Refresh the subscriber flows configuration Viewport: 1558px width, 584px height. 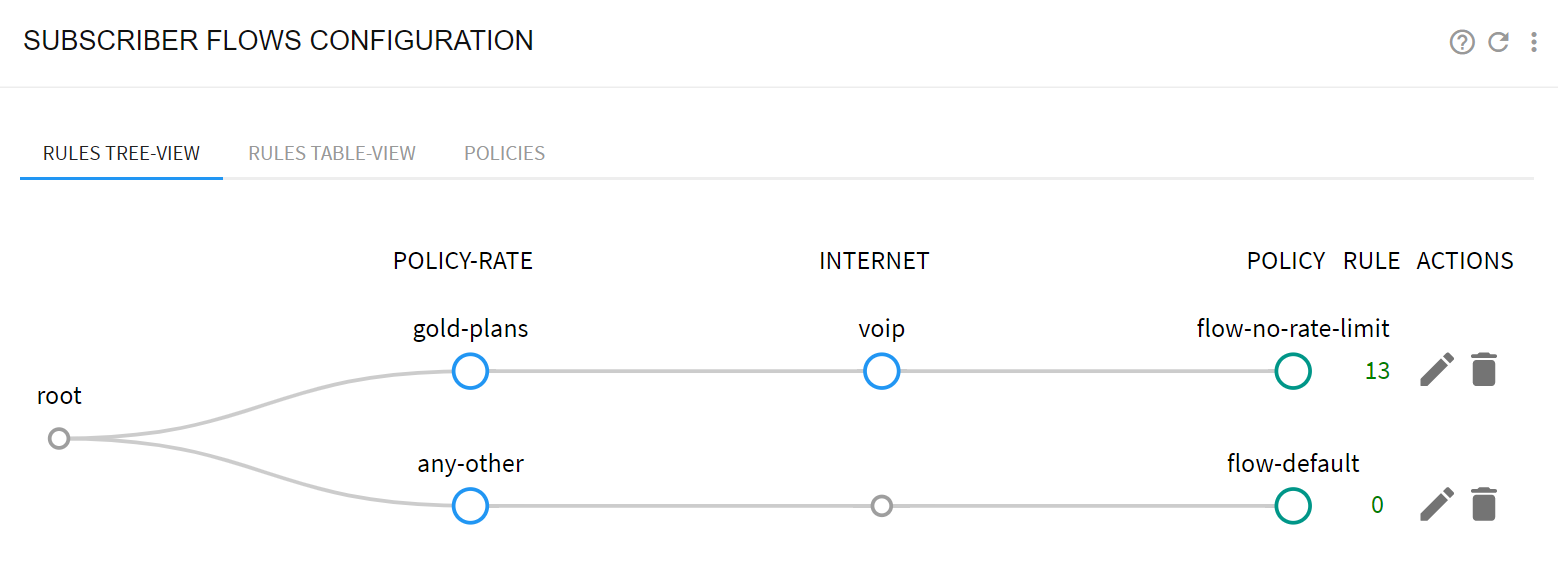(x=1498, y=42)
